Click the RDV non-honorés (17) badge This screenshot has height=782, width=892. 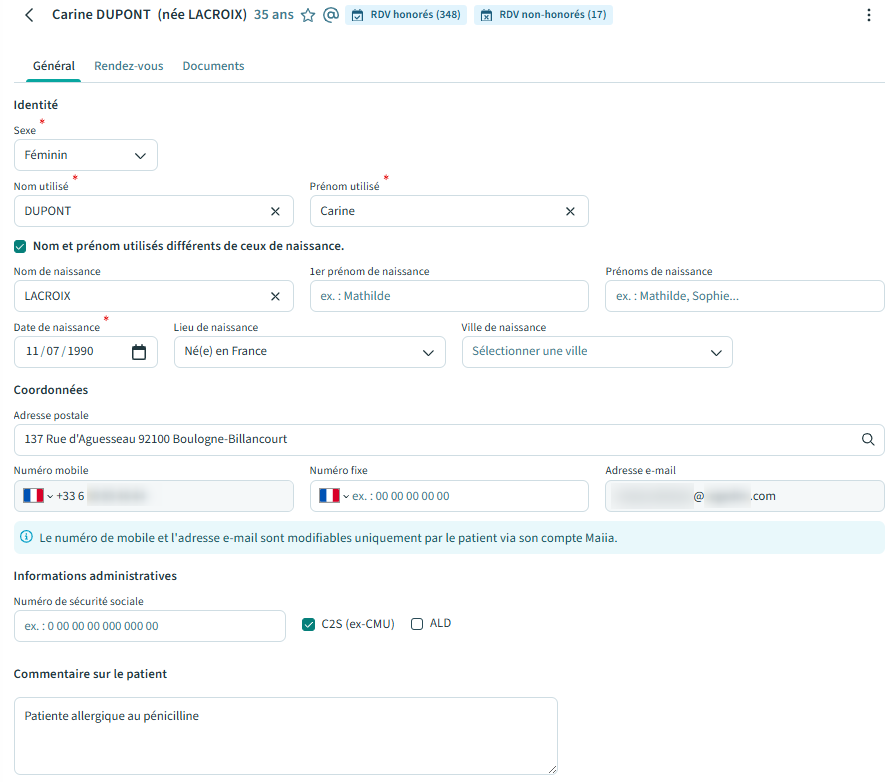543,15
